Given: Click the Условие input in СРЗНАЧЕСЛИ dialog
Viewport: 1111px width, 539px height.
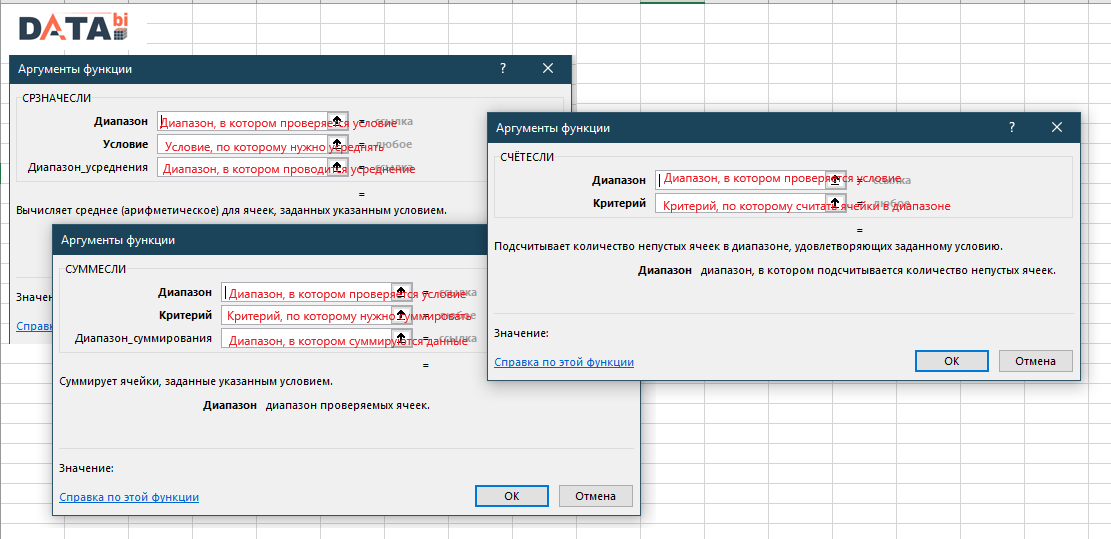Looking at the screenshot, I should coord(243,144).
